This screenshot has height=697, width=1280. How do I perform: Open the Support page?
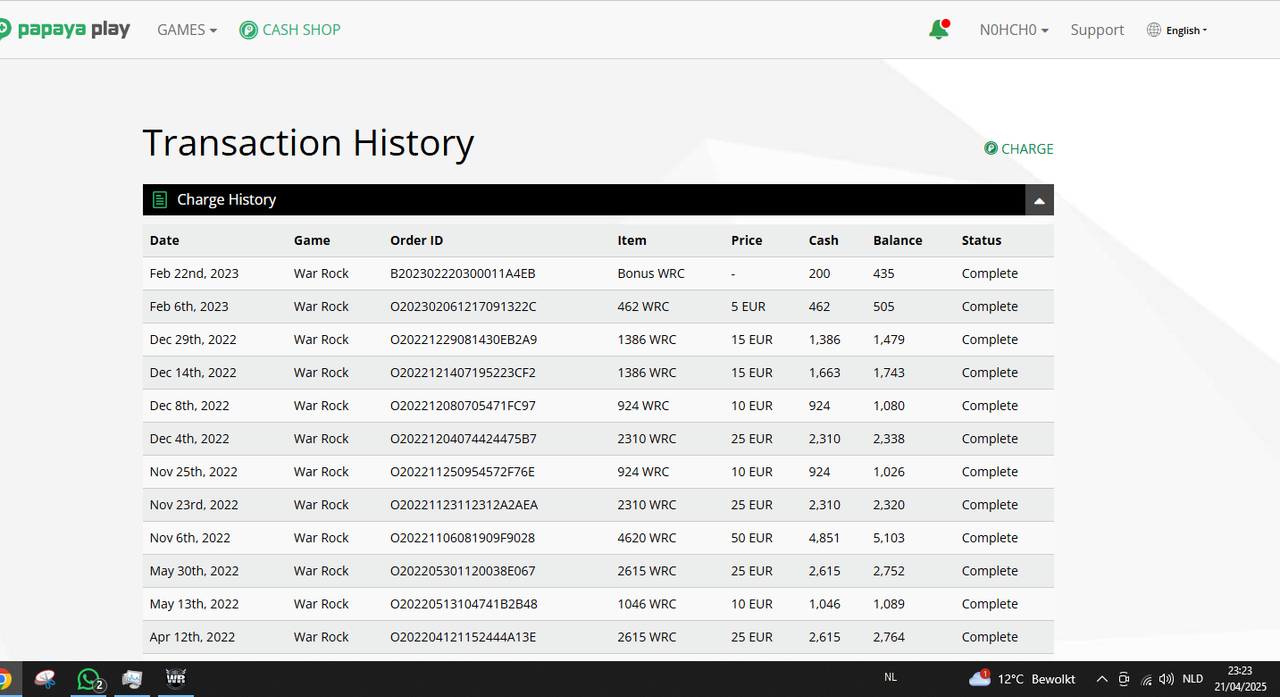tap(1097, 30)
